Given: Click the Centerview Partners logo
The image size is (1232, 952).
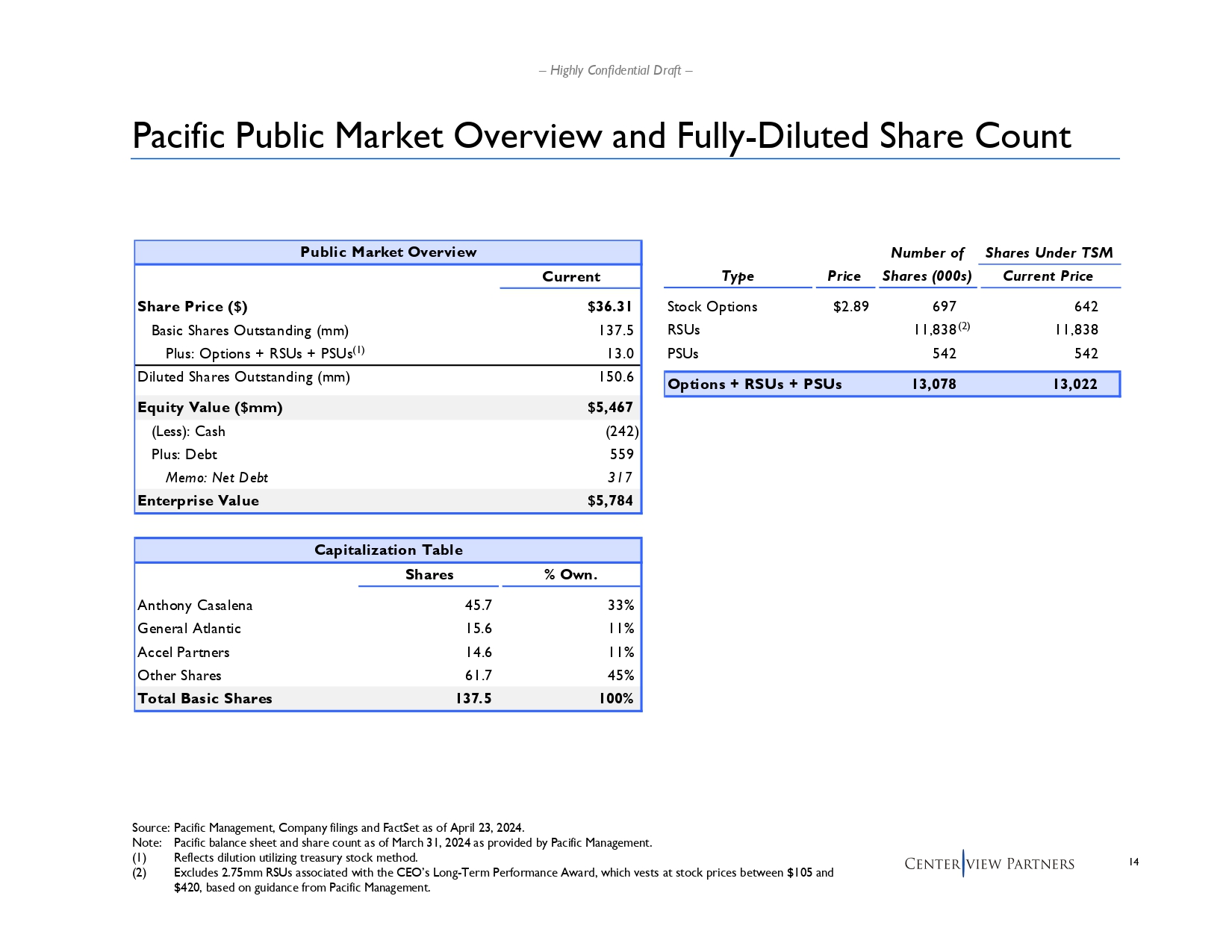Looking at the screenshot, I should click(x=989, y=864).
